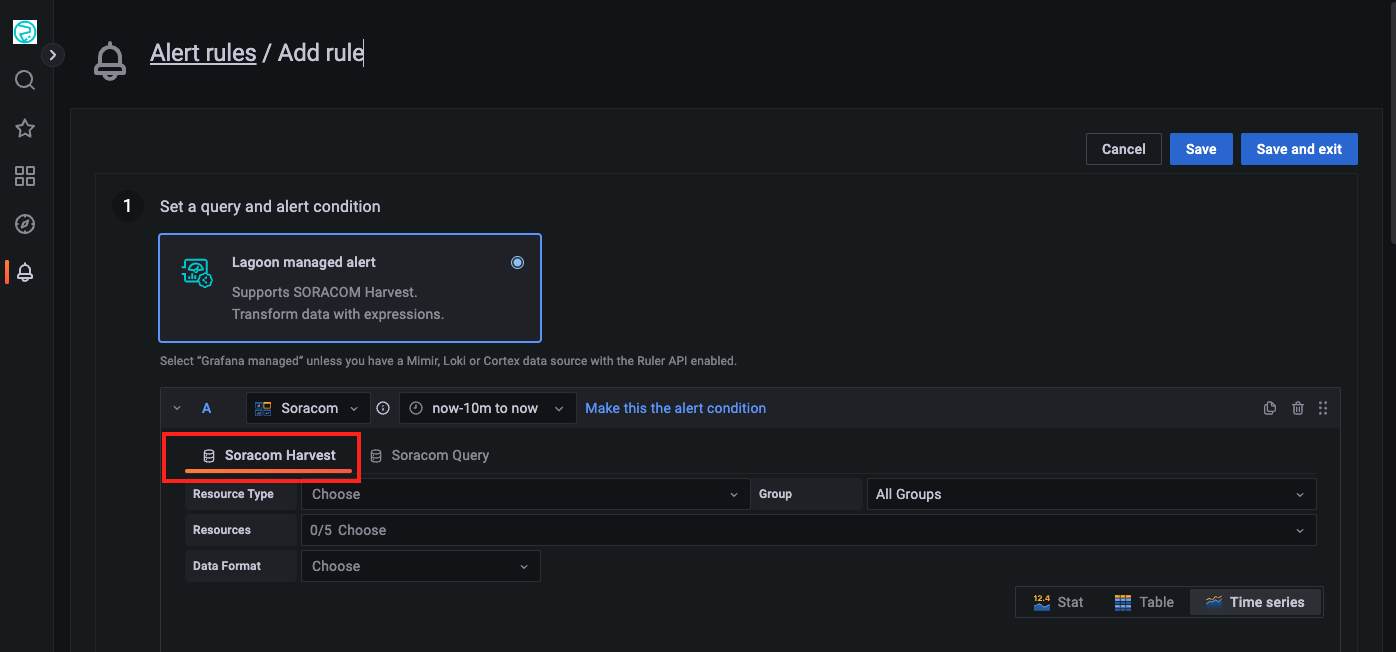Select the Stat visualization option
This screenshot has height=652, width=1396.
point(1058,602)
